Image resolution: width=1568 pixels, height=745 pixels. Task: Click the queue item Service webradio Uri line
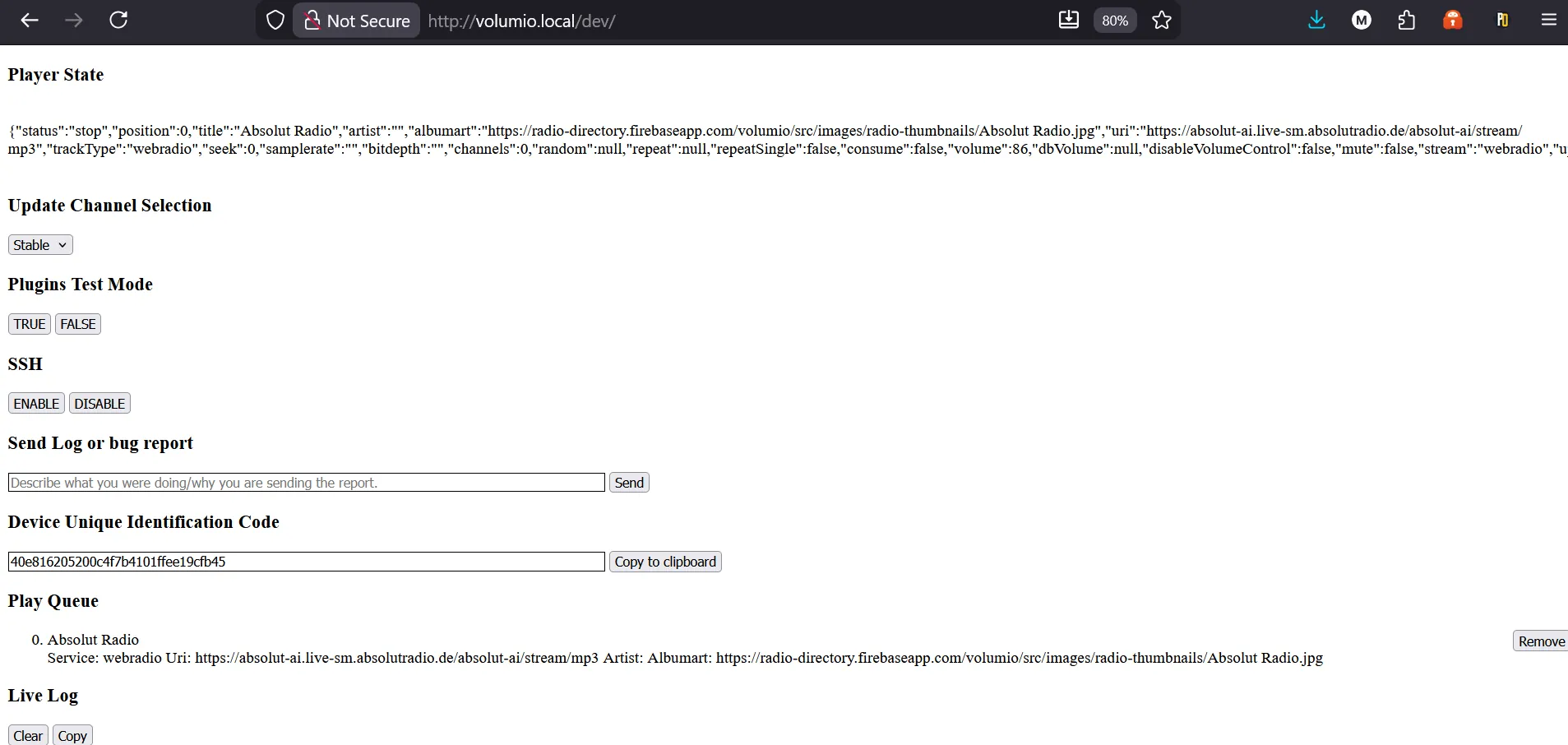click(685, 658)
